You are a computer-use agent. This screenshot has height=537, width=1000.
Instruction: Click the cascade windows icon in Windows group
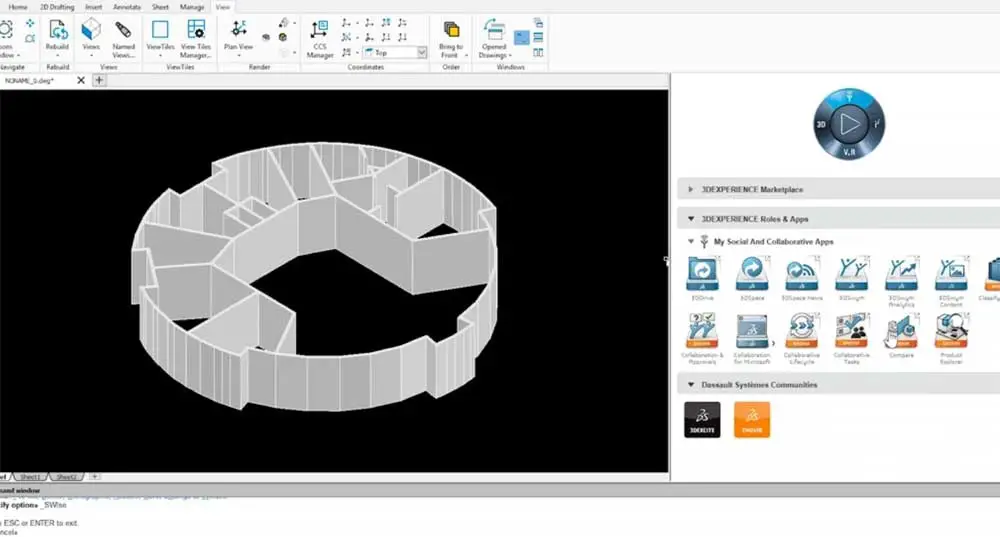pyautogui.click(x=538, y=23)
